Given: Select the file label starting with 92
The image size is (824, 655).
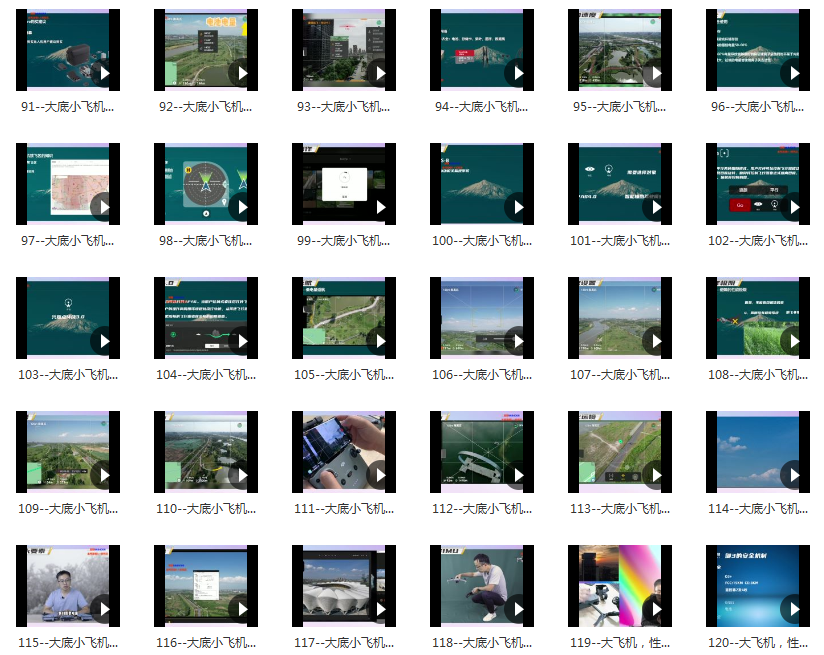Looking at the screenshot, I should pos(207,107).
